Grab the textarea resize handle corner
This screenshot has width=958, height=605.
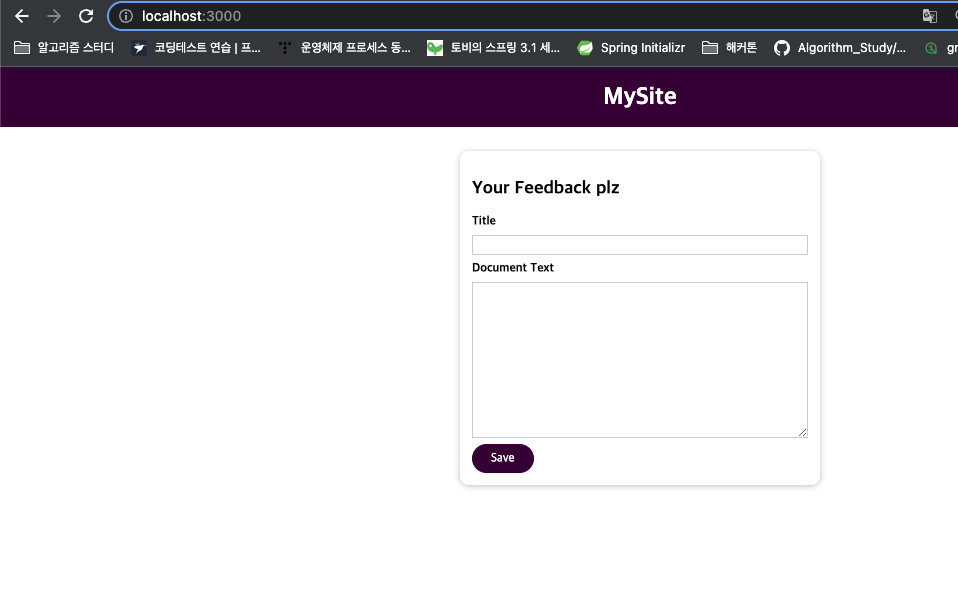802,432
